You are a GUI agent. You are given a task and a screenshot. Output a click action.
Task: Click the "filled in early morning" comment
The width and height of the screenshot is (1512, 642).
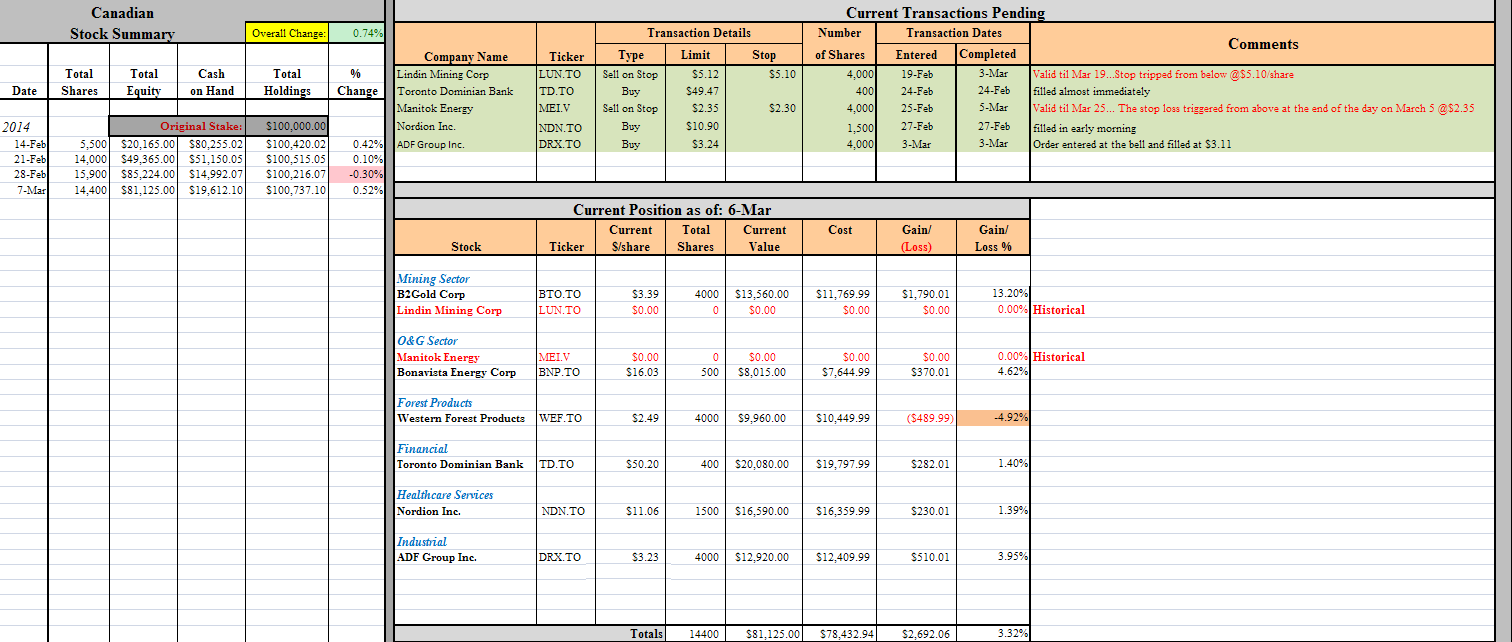pyautogui.click(x=1084, y=128)
